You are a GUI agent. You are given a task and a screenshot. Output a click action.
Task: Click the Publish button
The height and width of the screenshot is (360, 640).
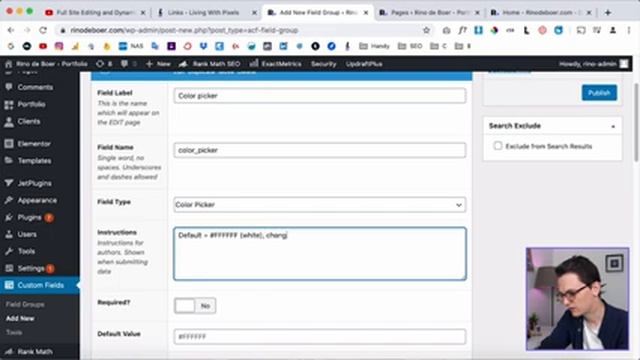click(x=599, y=93)
